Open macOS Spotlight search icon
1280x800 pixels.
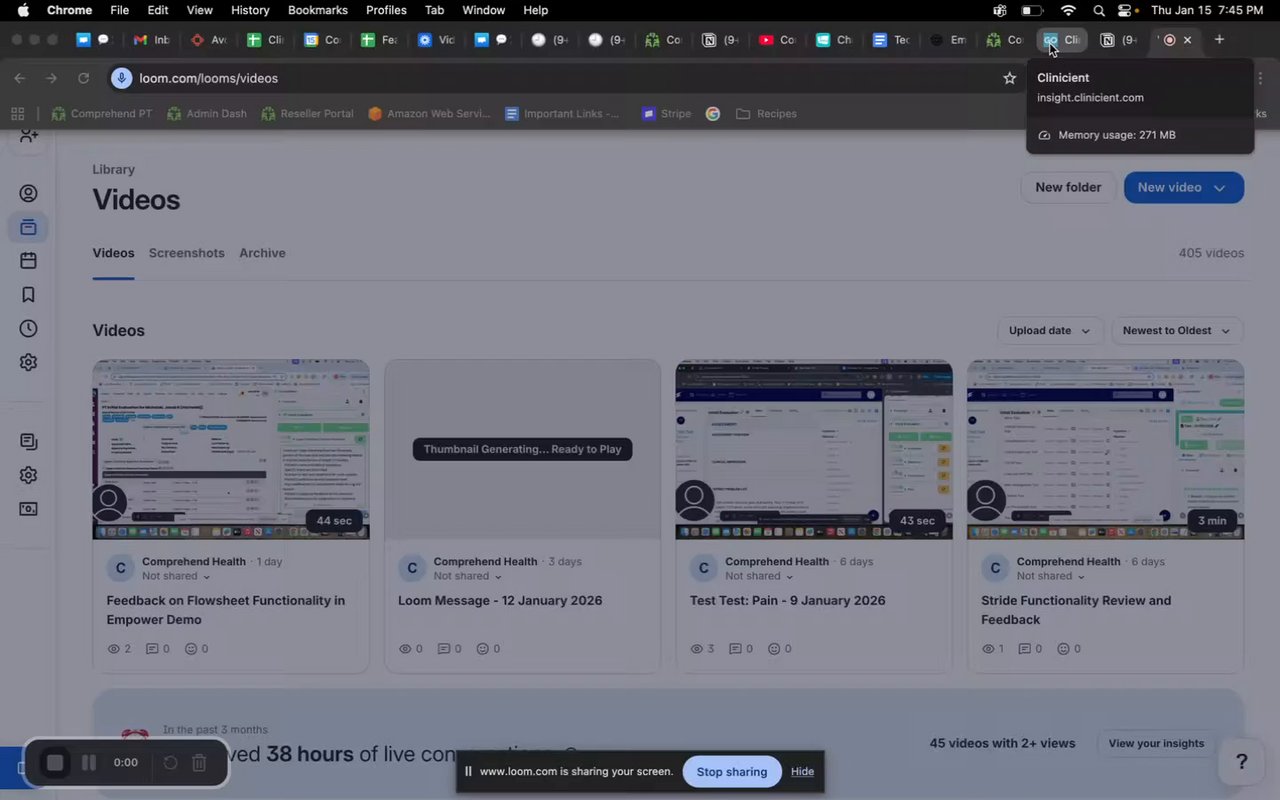(x=1099, y=10)
